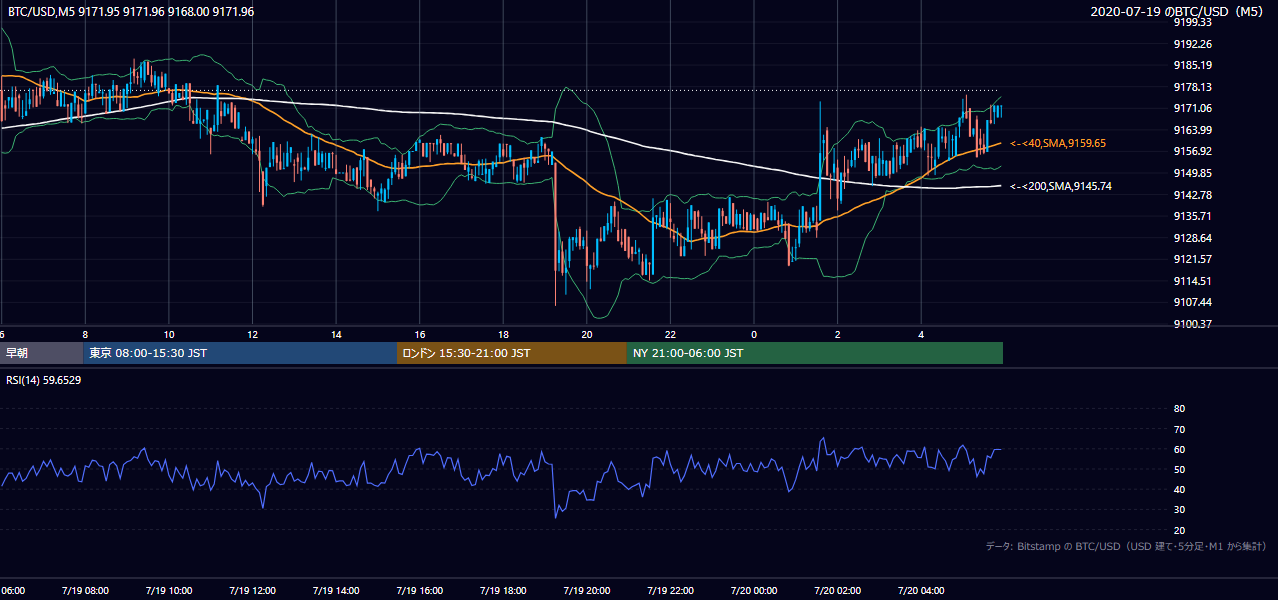
Task: Click price axis value 9121.57
Action: [x=1192, y=259]
